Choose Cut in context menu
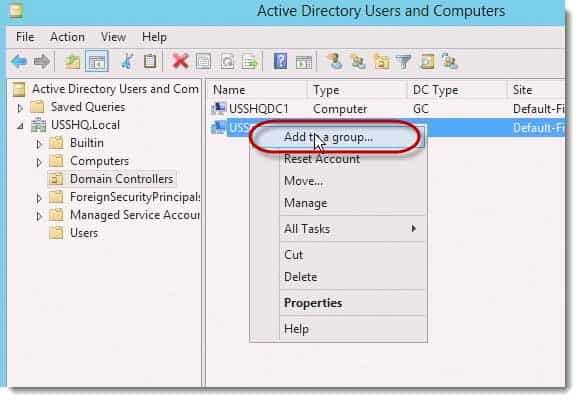Screen dimensions: 580x402 pos(338,255)
